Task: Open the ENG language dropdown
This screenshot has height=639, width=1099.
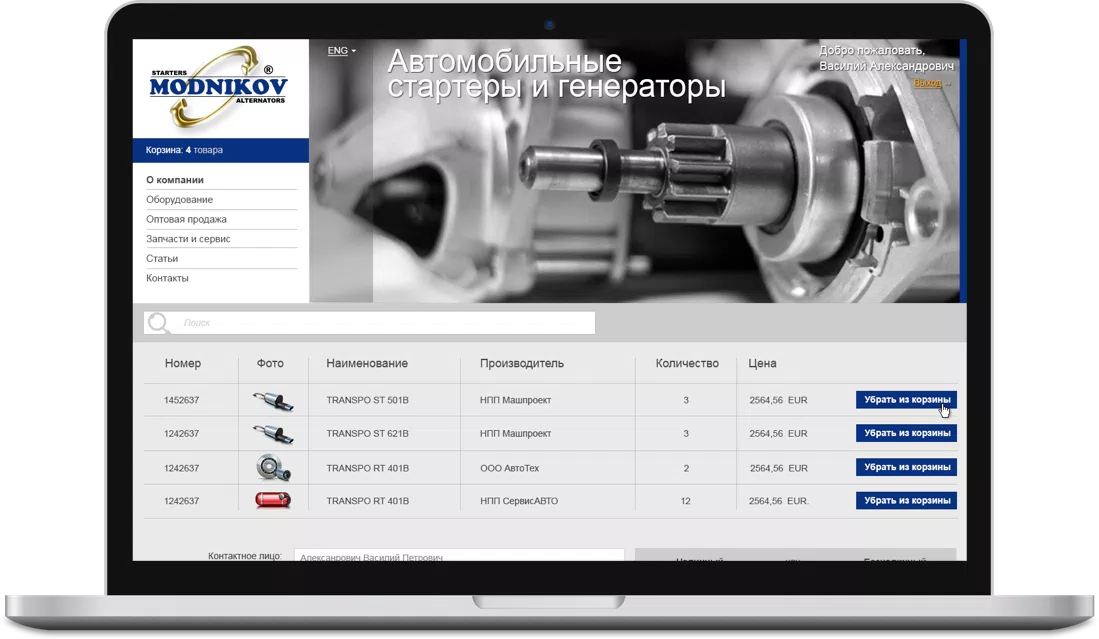Action: pos(341,50)
